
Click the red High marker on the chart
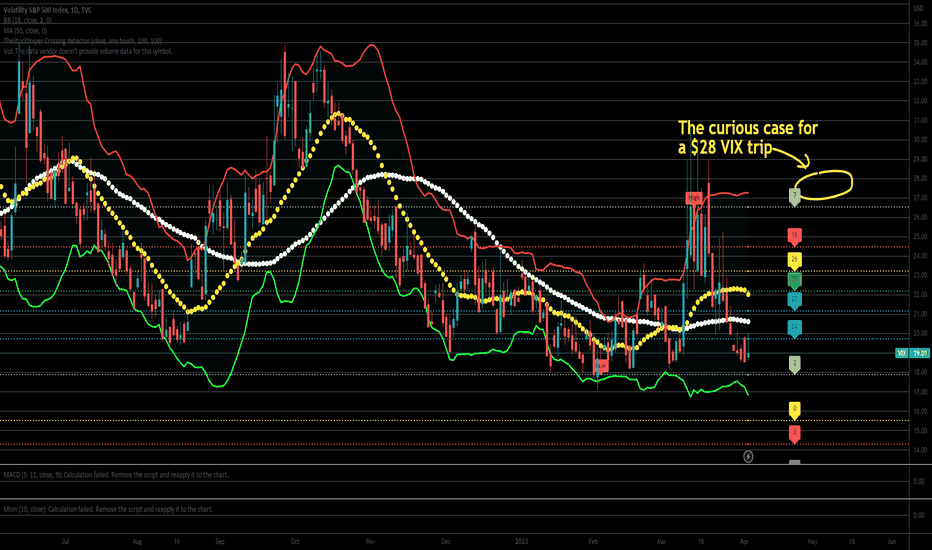(694, 198)
